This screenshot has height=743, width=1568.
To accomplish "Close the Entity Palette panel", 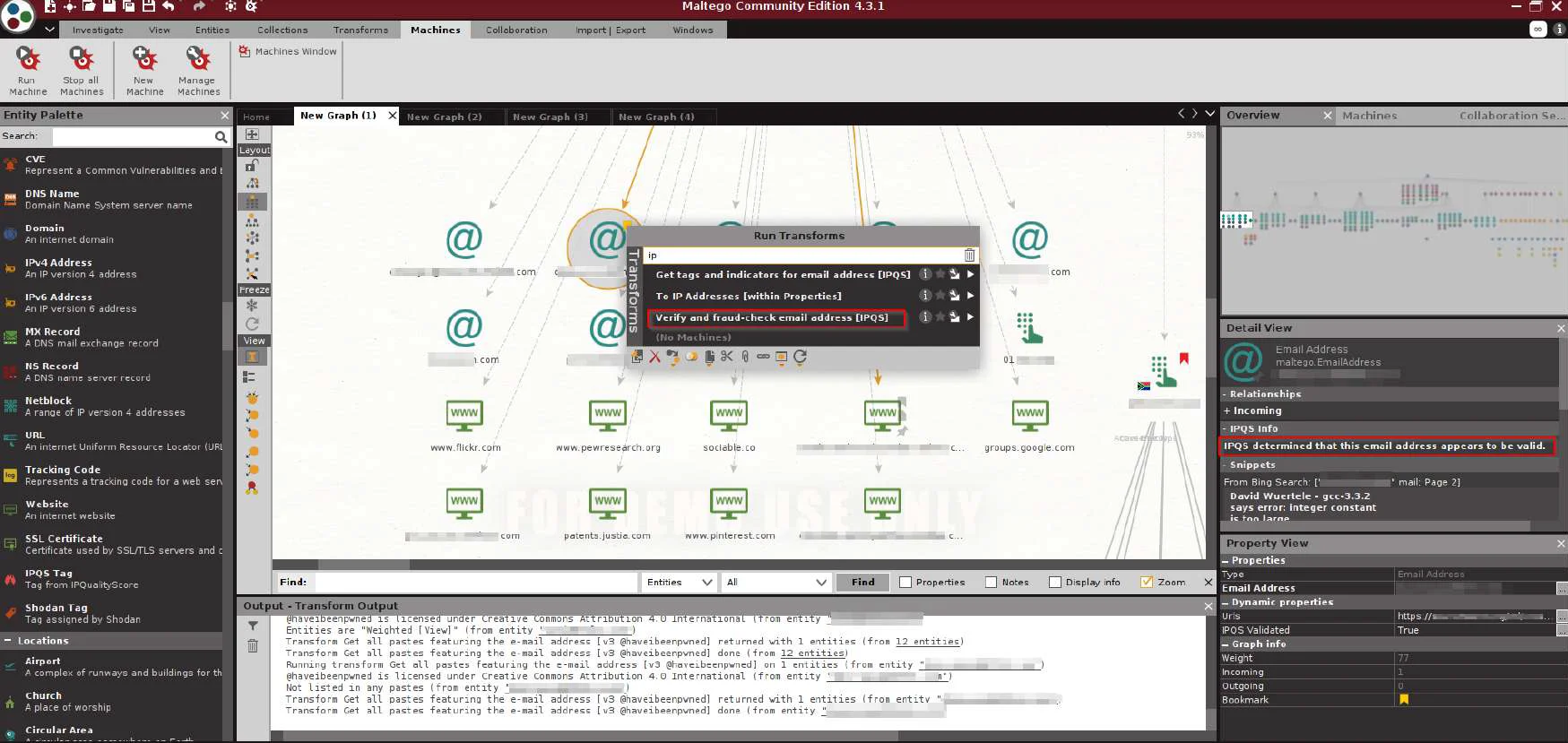I will 225,115.
